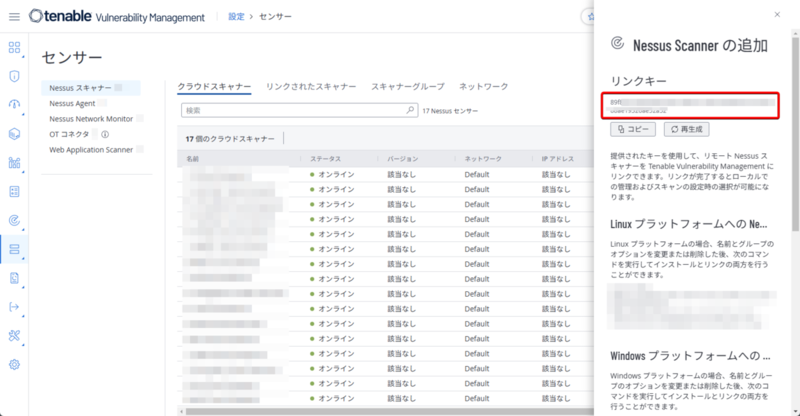The image size is (800, 416).
Task: Click the magnifier icon in search box
Action: 410,110
